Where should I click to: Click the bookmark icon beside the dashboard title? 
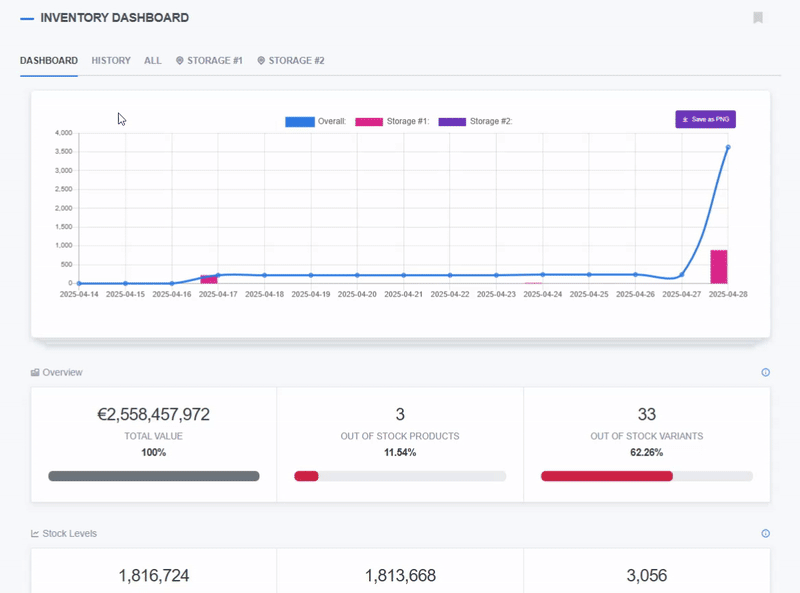(x=758, y=18)
